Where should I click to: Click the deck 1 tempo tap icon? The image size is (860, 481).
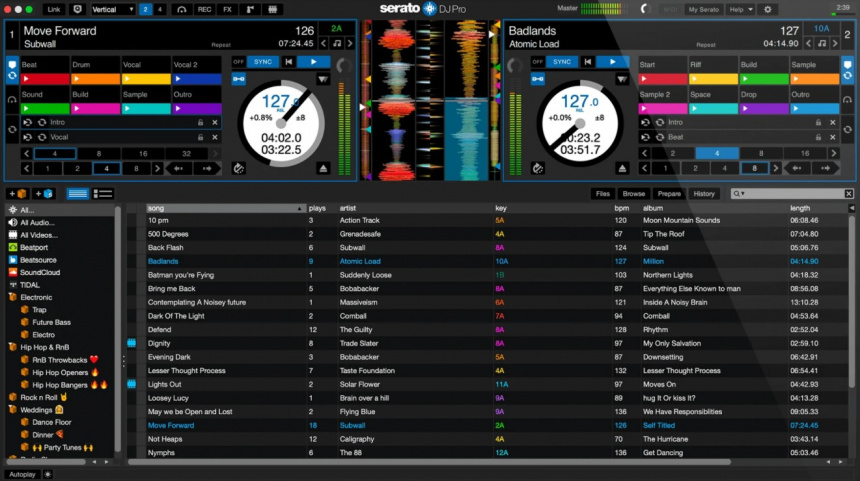[x=239, y=168]
